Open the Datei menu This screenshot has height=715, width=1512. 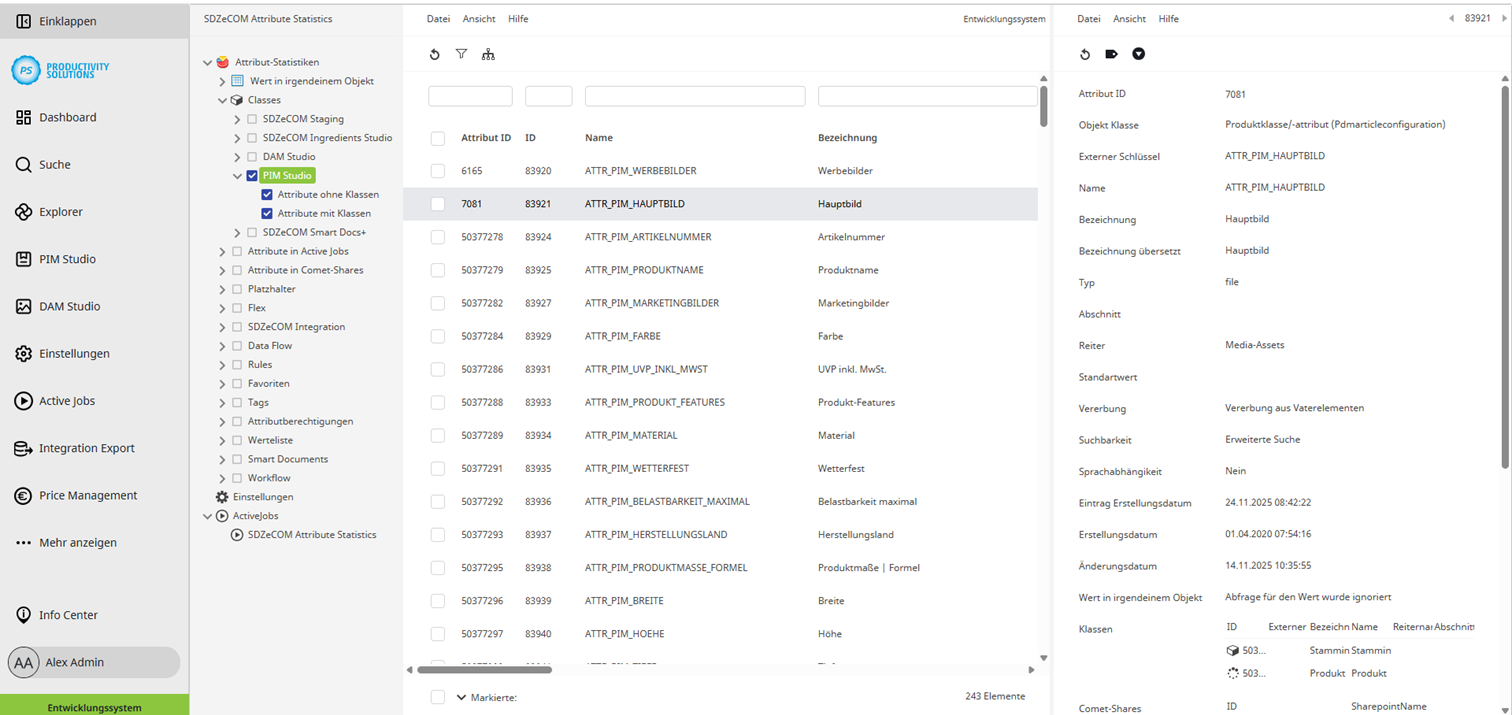pos(437,18)
